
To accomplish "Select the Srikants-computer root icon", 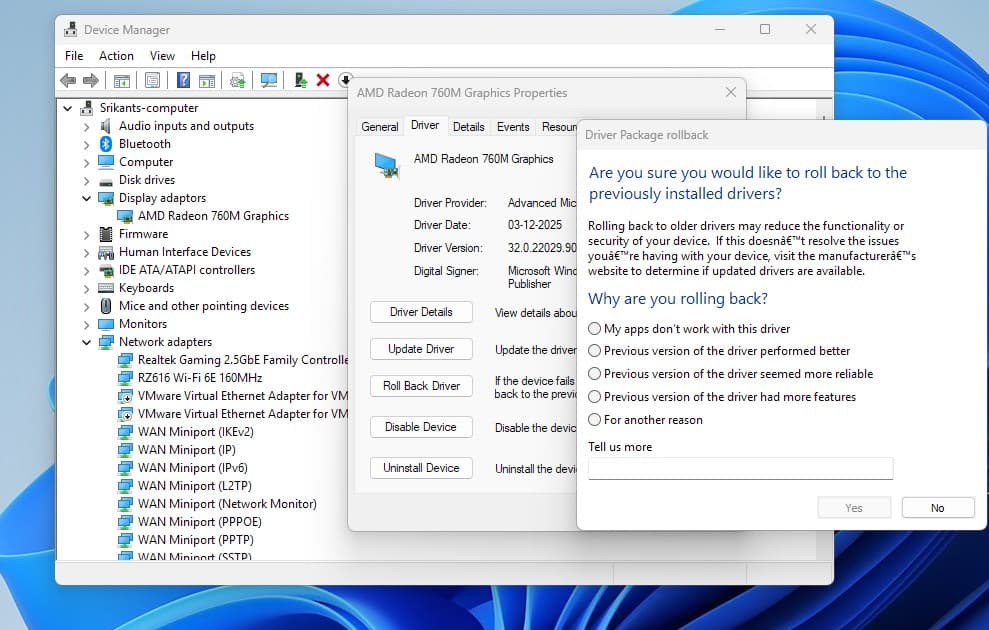I will click(87, 108).
